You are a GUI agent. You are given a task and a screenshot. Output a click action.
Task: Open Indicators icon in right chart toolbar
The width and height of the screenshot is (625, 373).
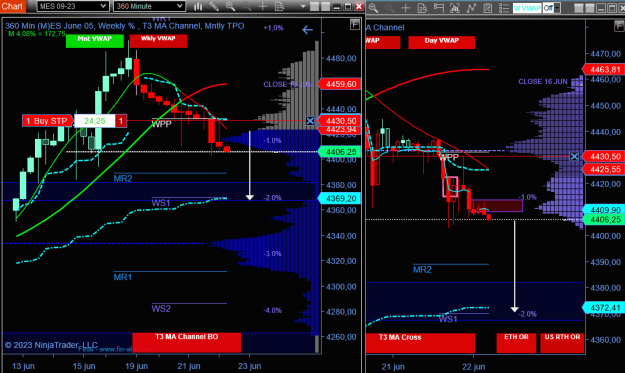[x=454, y=8]
